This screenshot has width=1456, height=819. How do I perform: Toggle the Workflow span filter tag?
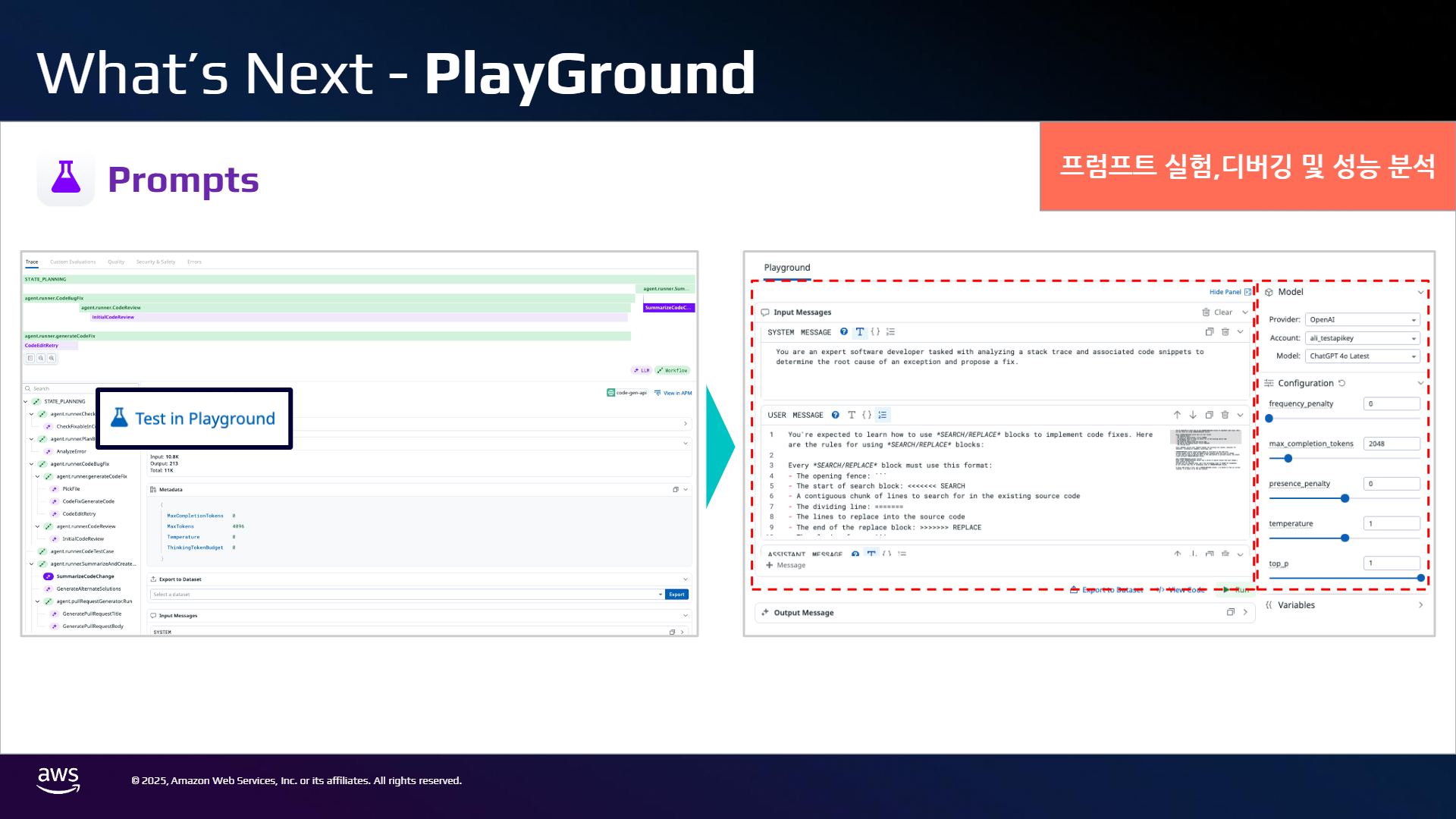click(x=673, y=370)
